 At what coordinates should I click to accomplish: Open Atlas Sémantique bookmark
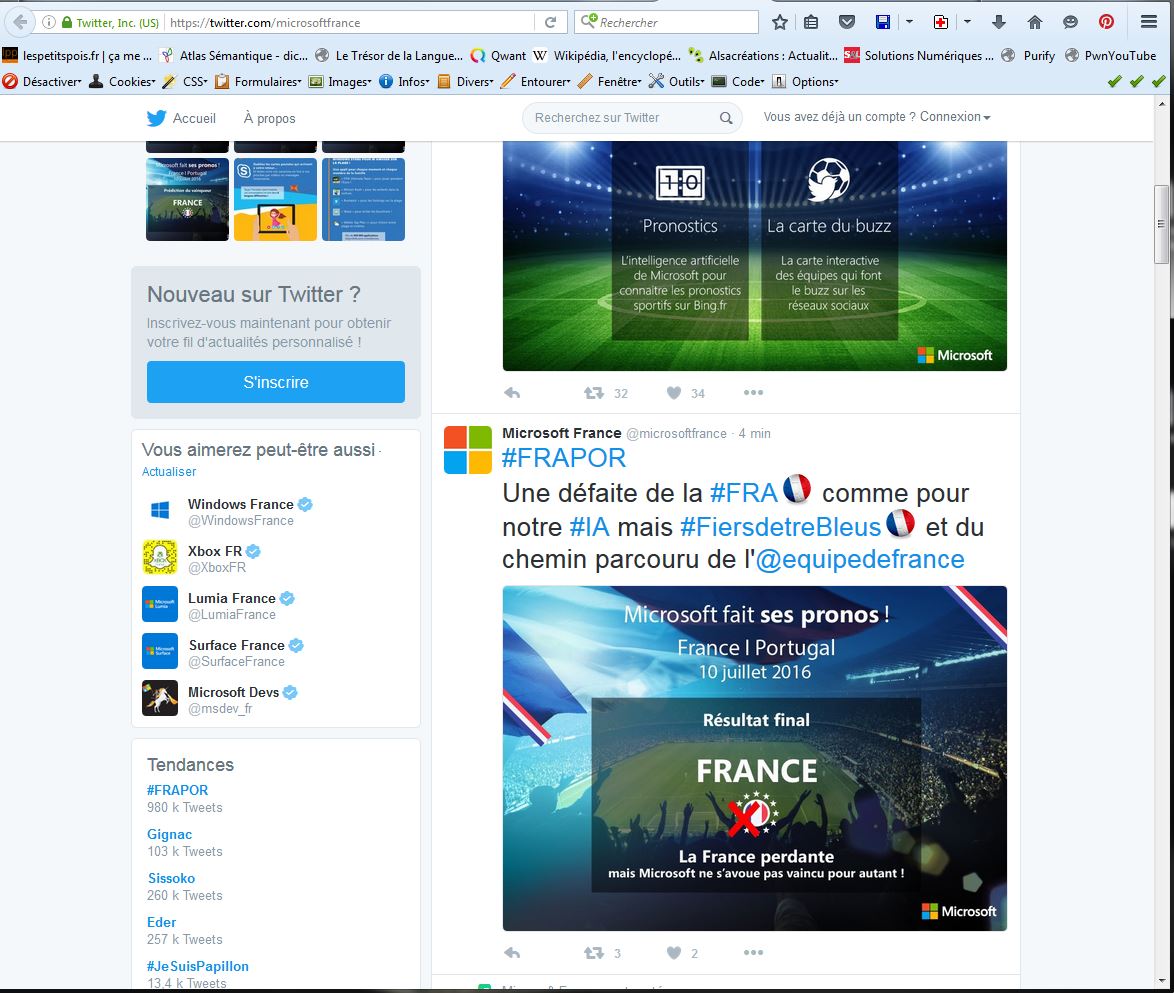tap(234, 55)
